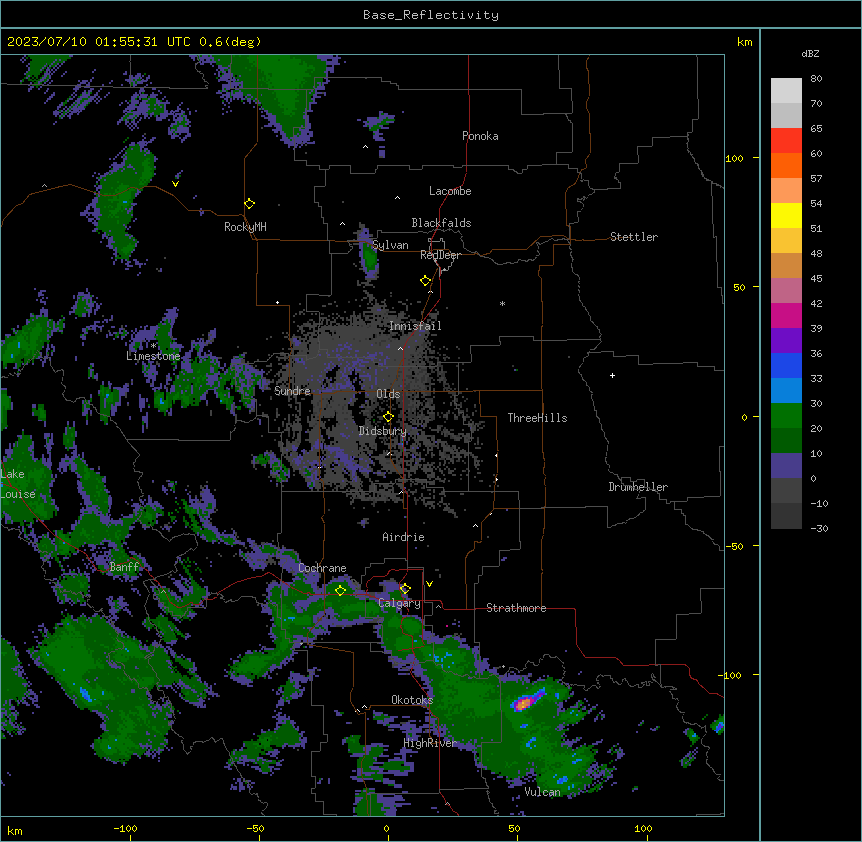Click the Limestone label
Image resolution: width=862 pixels, height=842 pixels.
click(x=153, y=356)
